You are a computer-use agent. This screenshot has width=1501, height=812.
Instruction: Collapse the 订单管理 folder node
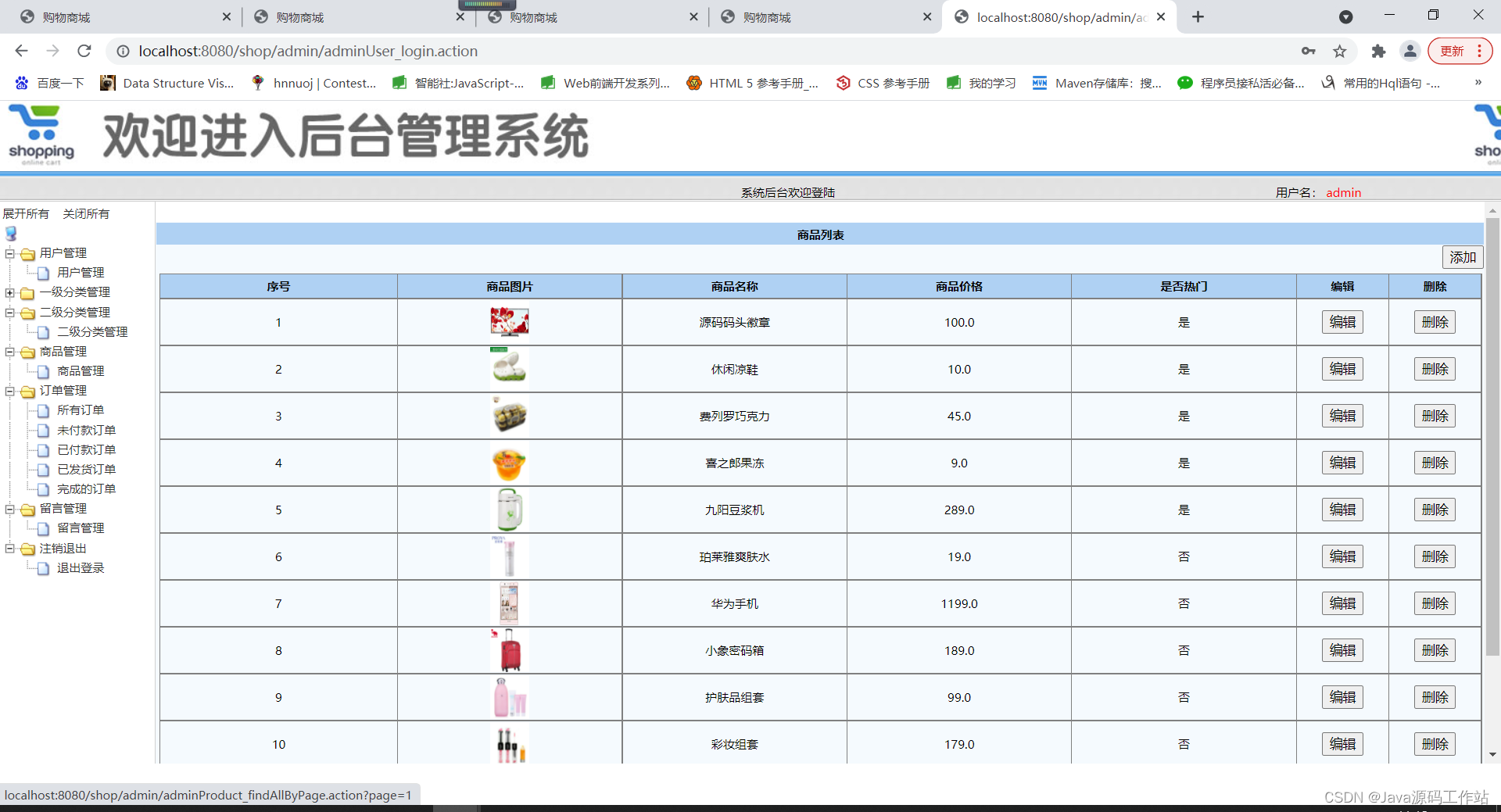click(10, 391)
